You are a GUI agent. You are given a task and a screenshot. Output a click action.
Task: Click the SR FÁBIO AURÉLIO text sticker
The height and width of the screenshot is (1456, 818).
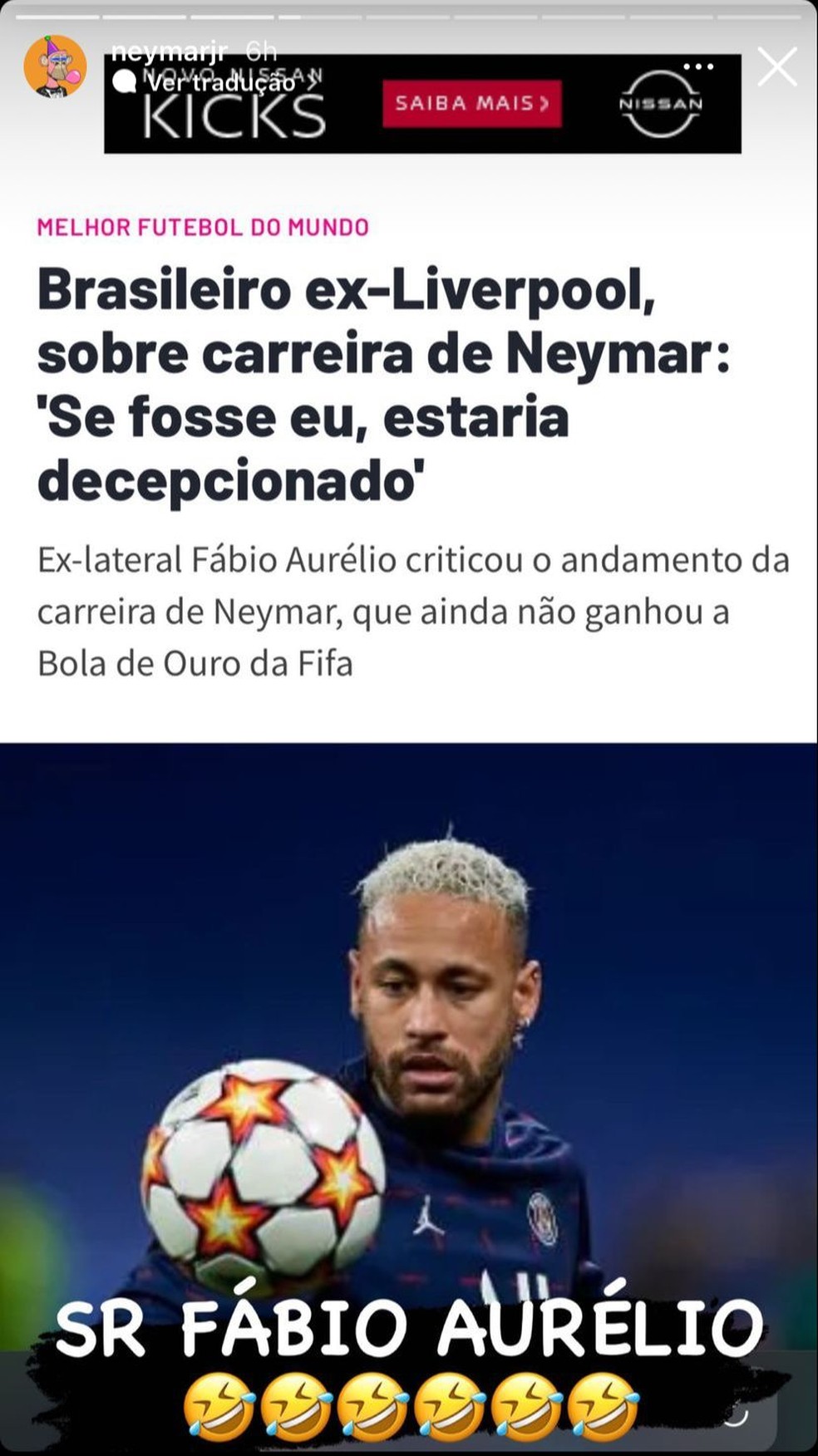[x=409, y=1326]
